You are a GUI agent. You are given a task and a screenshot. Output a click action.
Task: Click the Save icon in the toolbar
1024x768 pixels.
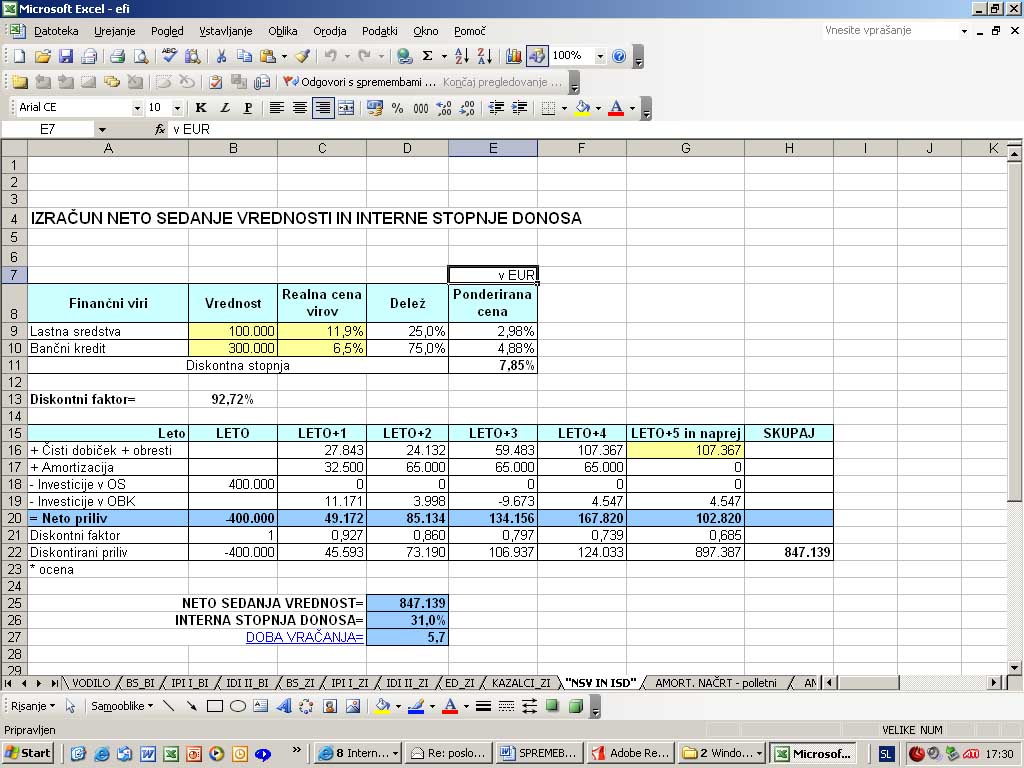pos(66,57)
